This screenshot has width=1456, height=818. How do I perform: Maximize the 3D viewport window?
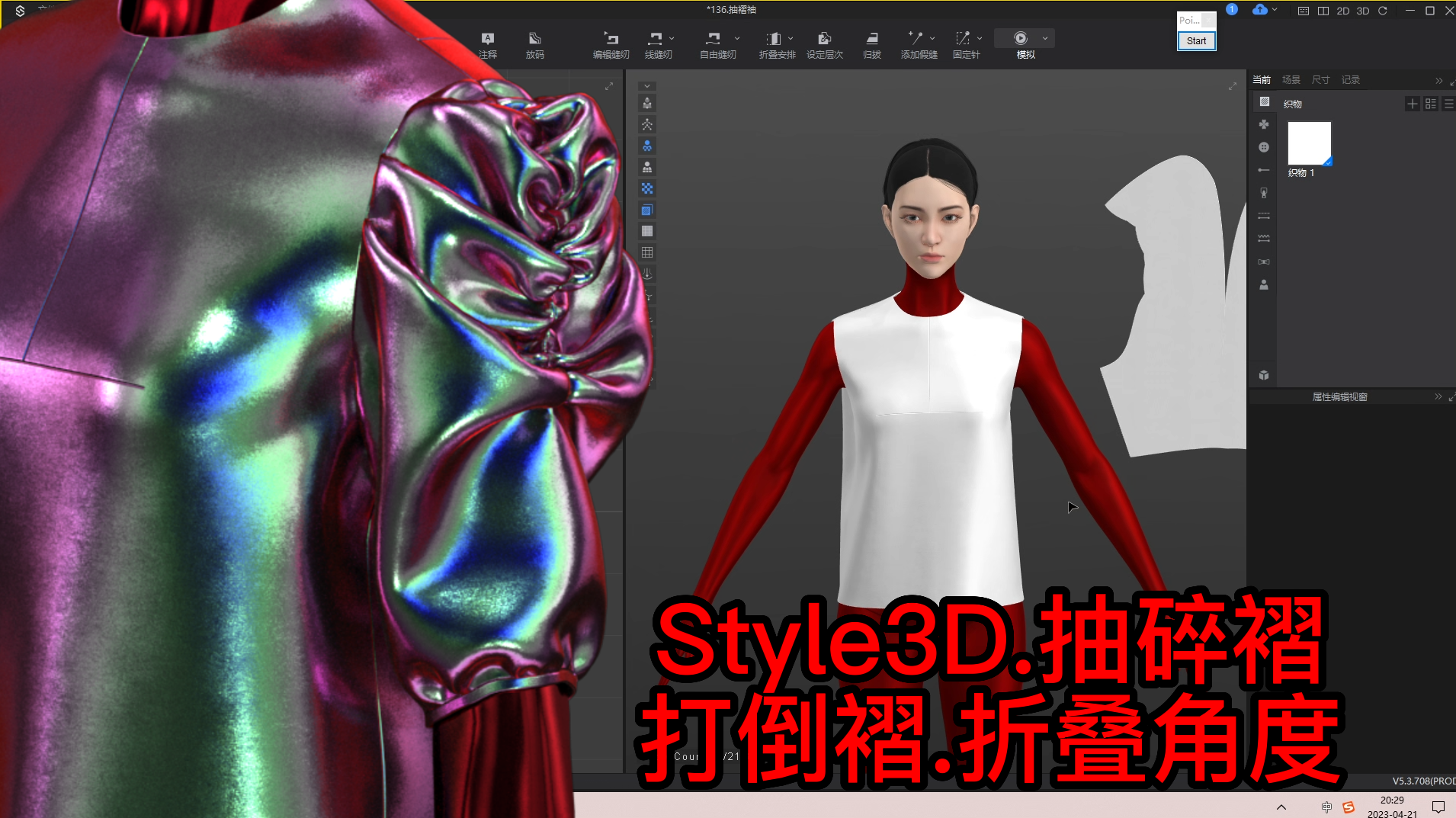[x=1233, y=86]
